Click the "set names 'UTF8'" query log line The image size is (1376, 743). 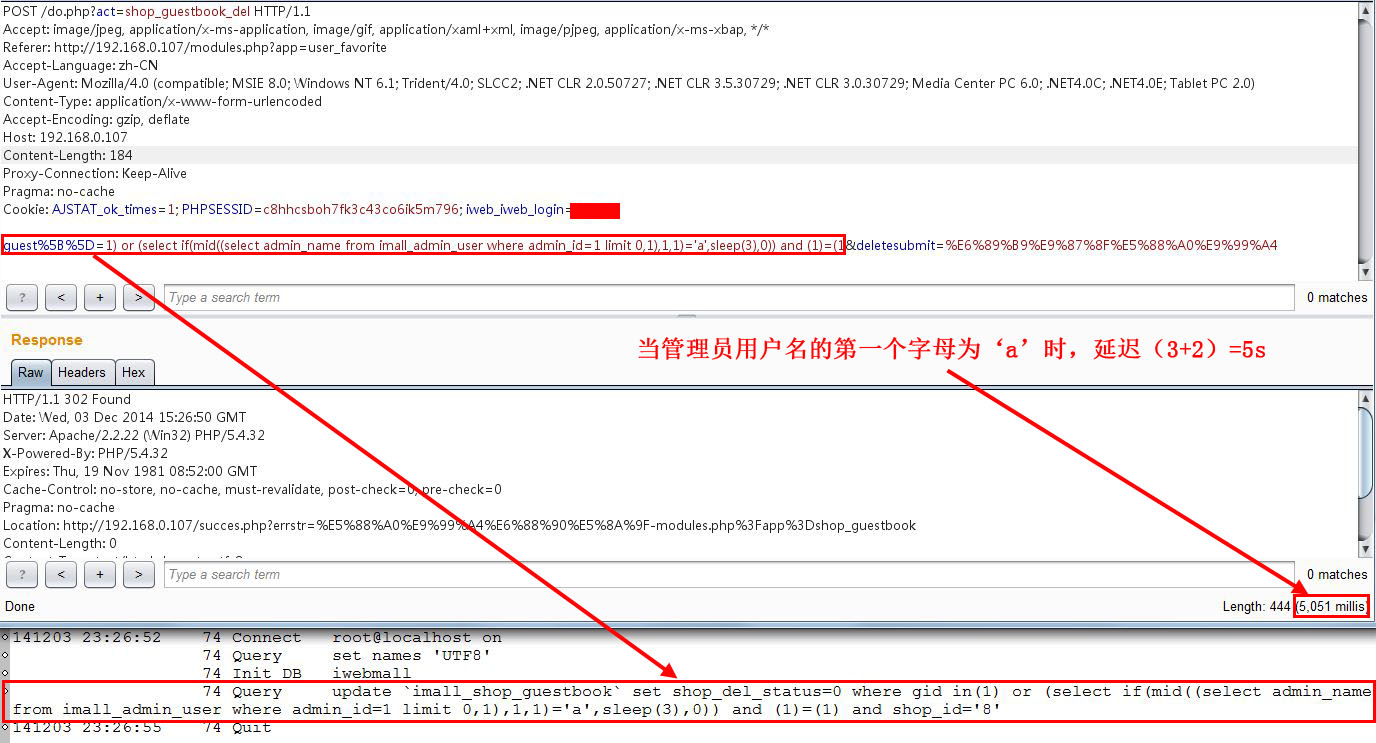coord(346,655)
